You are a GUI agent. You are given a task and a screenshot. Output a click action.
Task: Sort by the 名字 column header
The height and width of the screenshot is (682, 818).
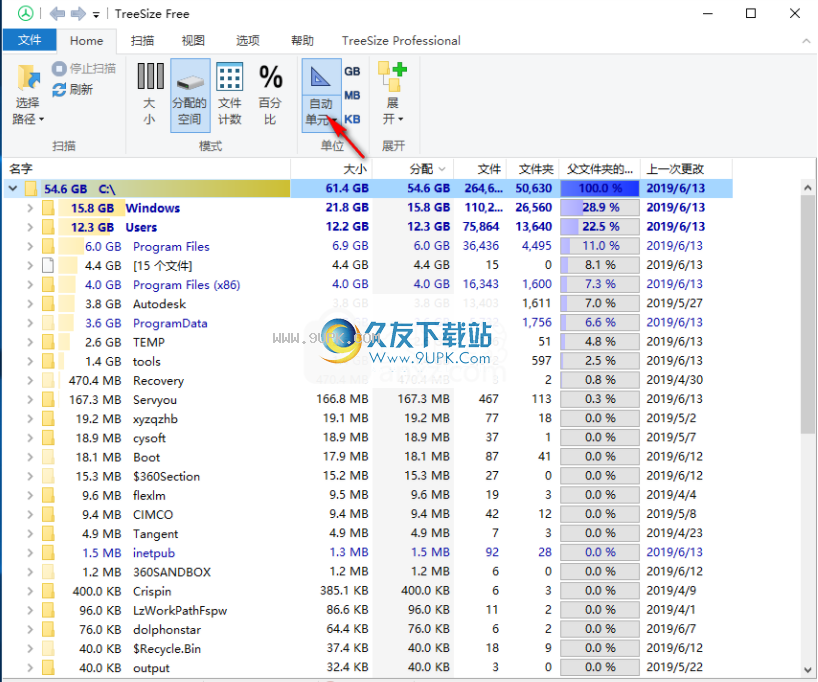point(147,169)
